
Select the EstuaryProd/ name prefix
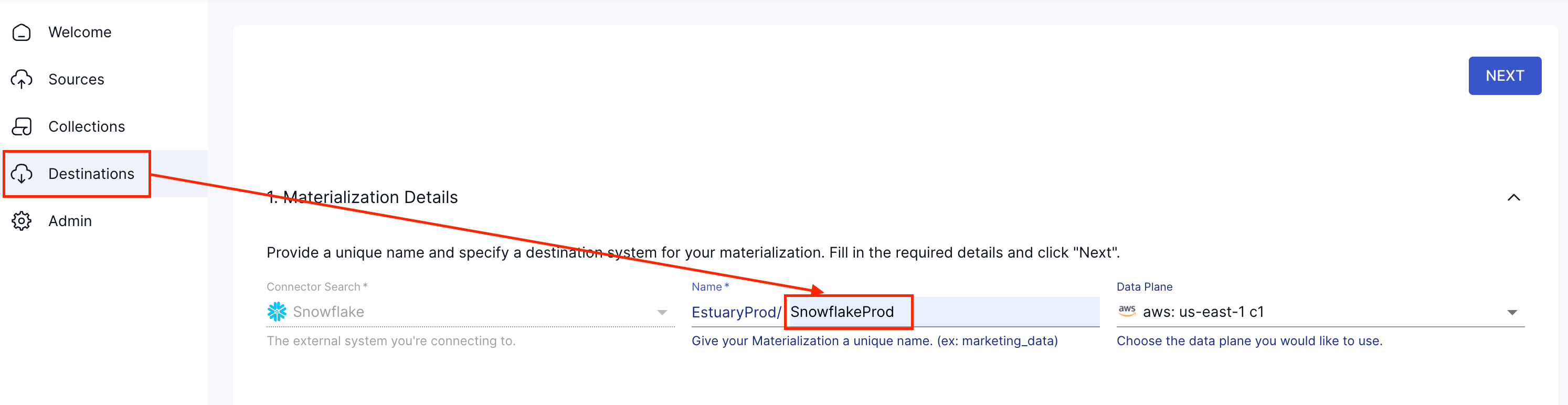pos(736,312)
